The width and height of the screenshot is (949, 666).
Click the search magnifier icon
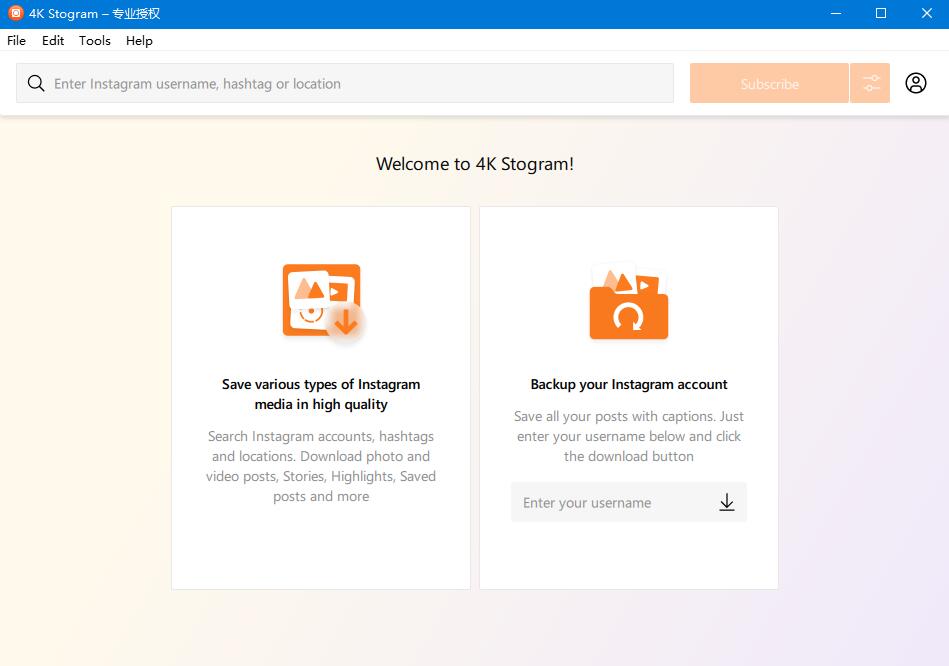[x=36, y=83]
